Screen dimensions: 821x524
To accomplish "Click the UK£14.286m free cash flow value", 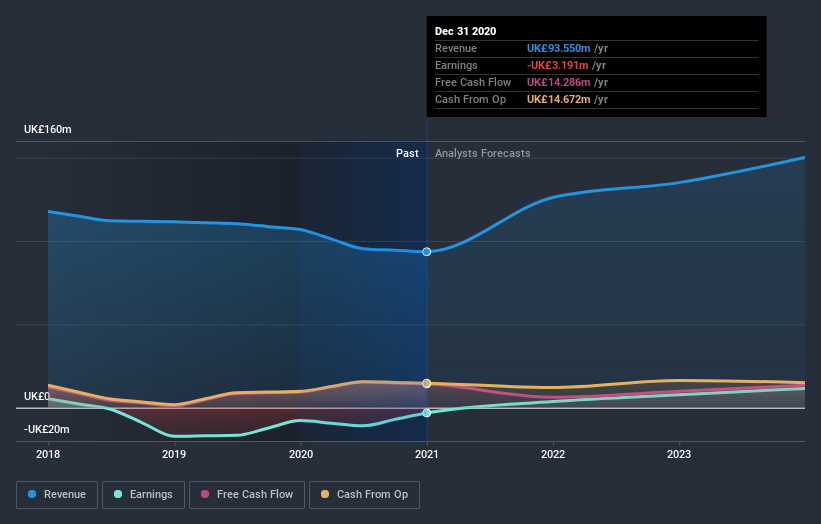I will click(x=559, y=82).
